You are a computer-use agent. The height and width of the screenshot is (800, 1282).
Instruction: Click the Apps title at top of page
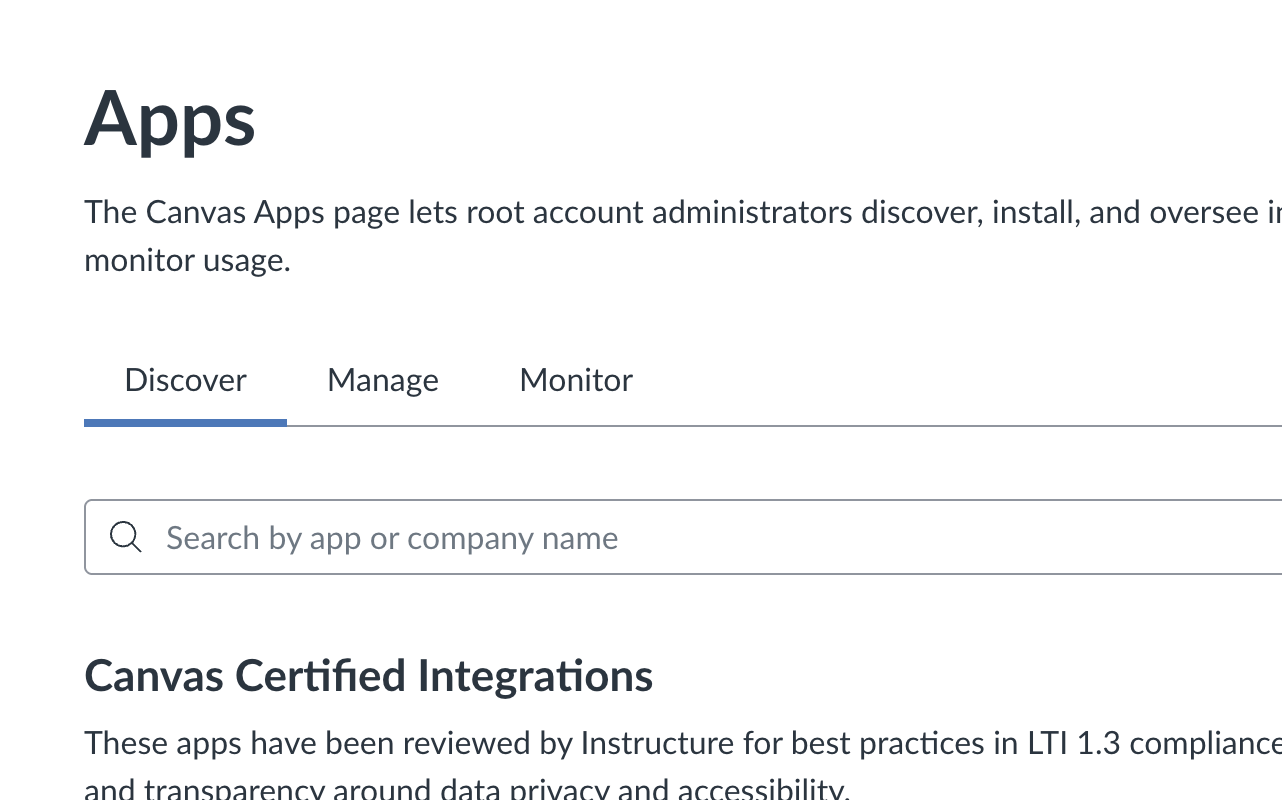pos(169,120)
